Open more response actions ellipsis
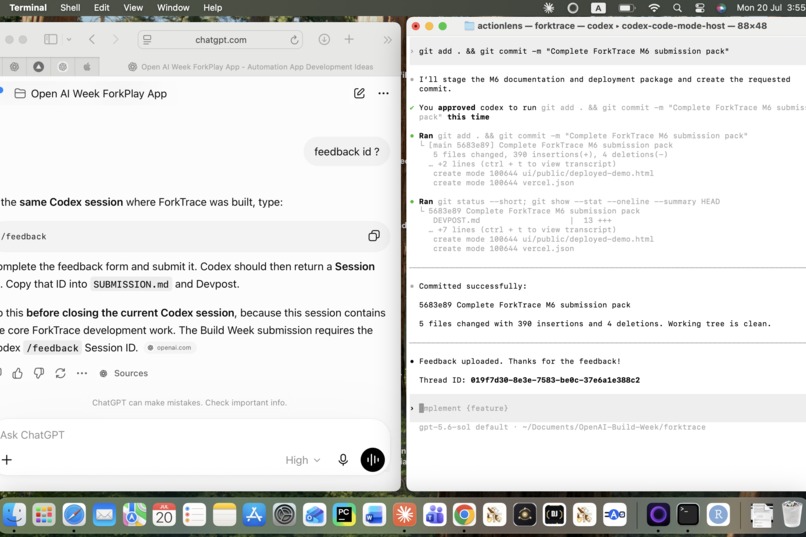Screen dimensions: 806x537 pos(82,373)
